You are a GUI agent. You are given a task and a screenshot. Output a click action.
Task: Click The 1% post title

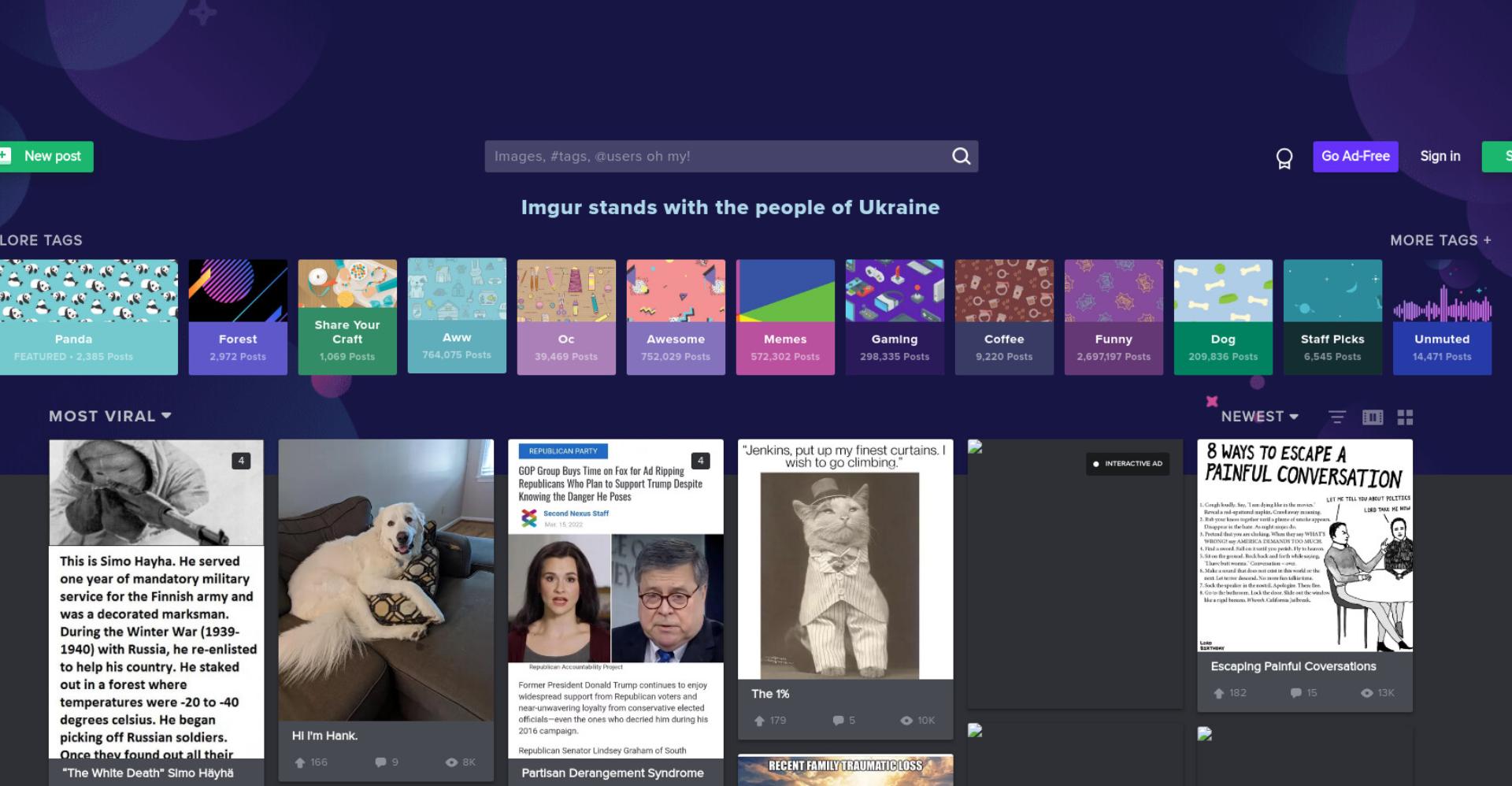point(770,694)
